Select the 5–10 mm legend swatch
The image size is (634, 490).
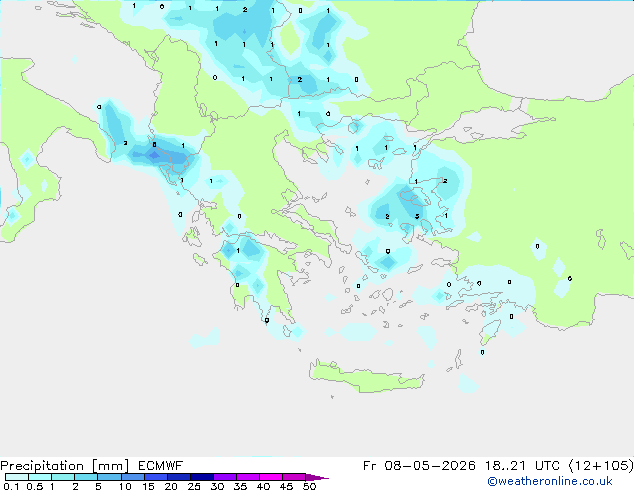click(x=109, y=477)
